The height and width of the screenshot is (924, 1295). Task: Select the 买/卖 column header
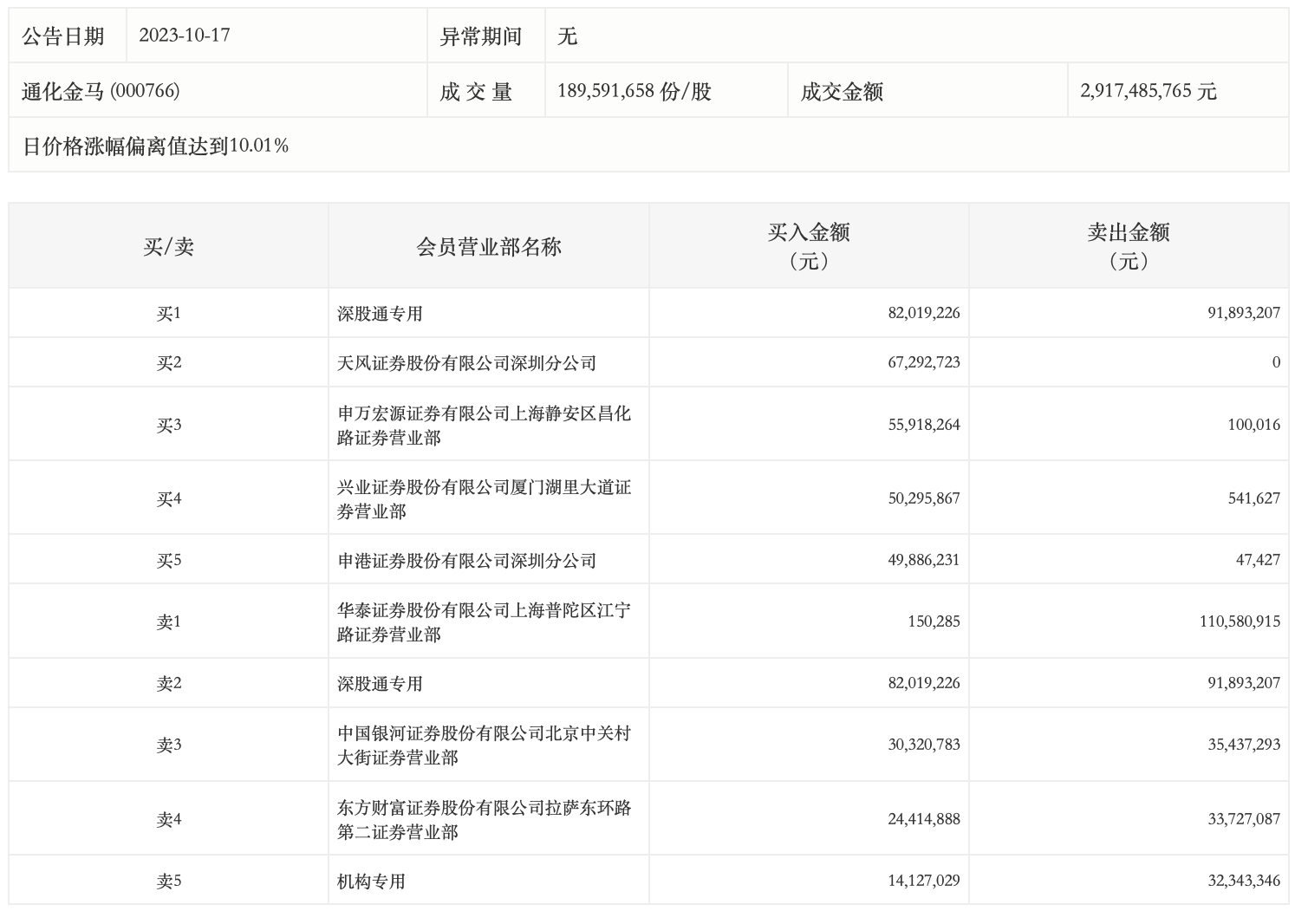tap(168, 247)
